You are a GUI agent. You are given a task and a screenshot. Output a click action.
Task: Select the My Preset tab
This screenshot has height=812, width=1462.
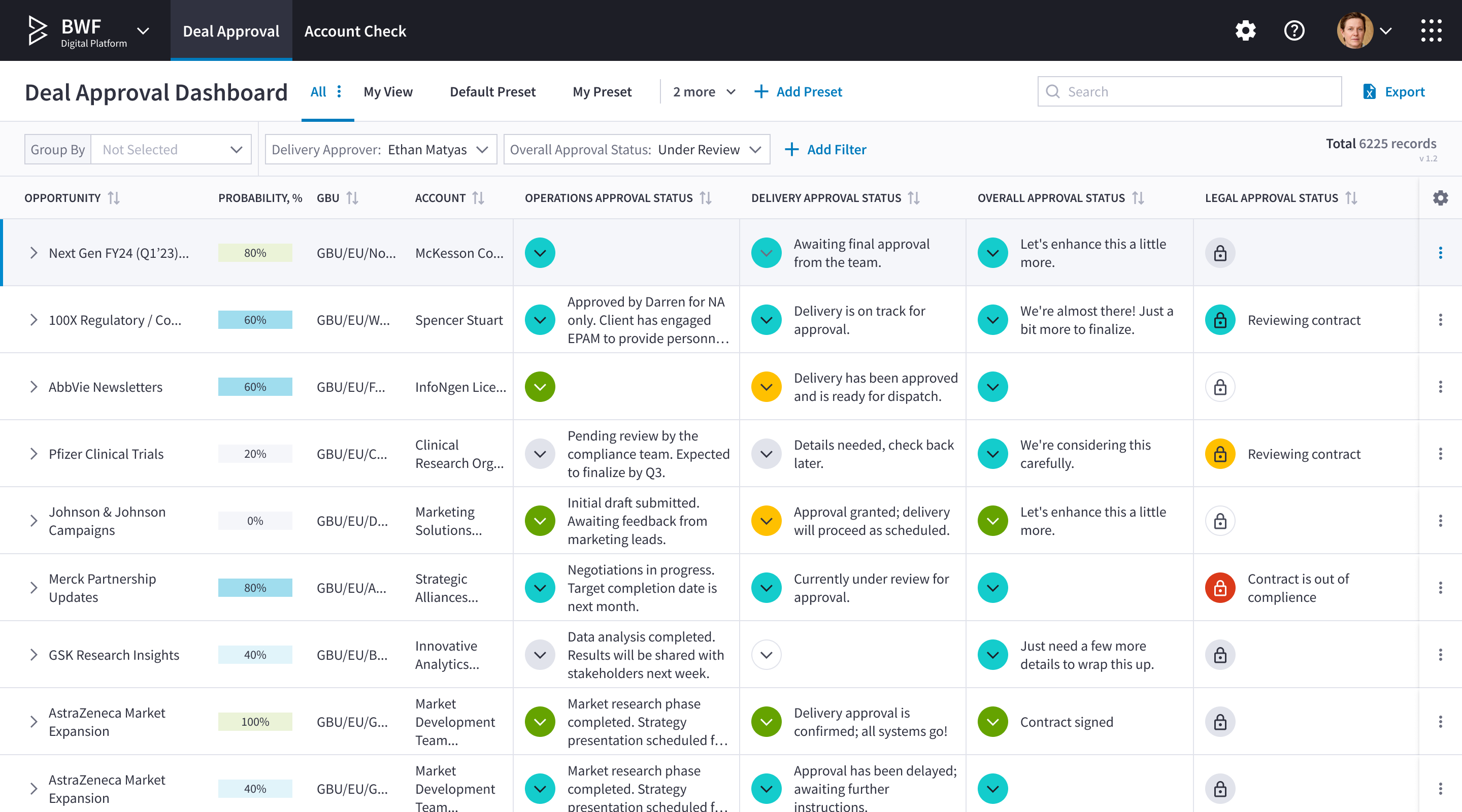[602, 91]
